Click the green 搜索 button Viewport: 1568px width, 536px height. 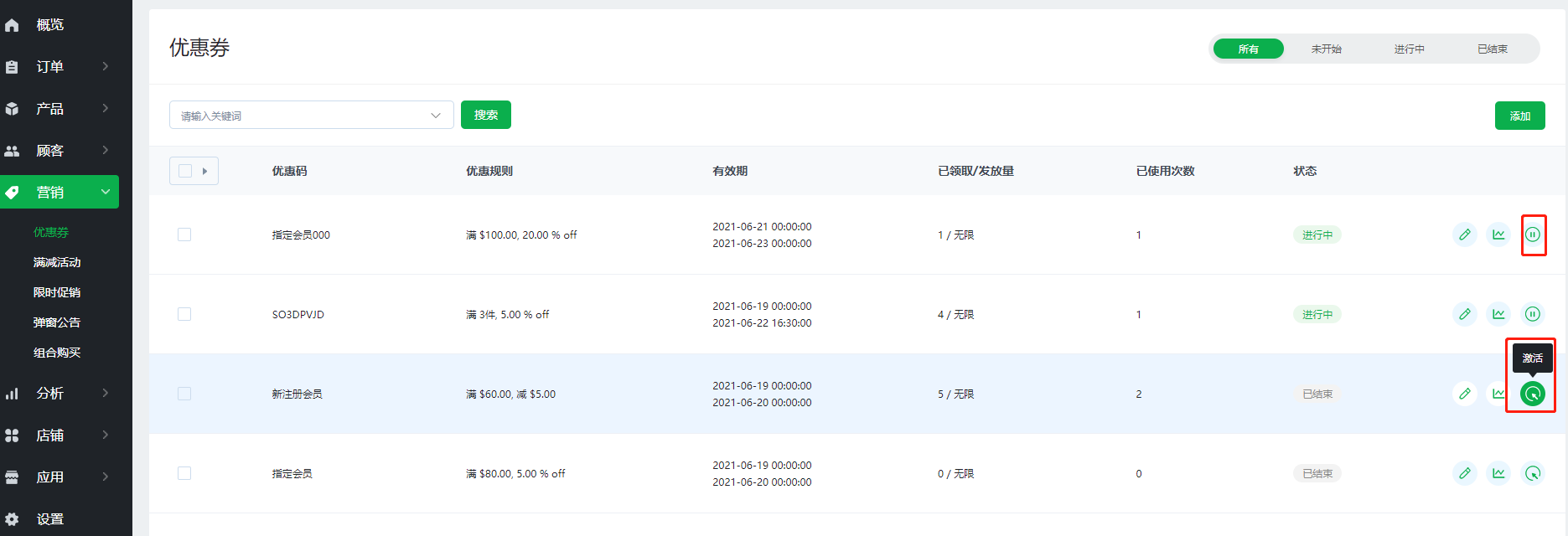486,115
